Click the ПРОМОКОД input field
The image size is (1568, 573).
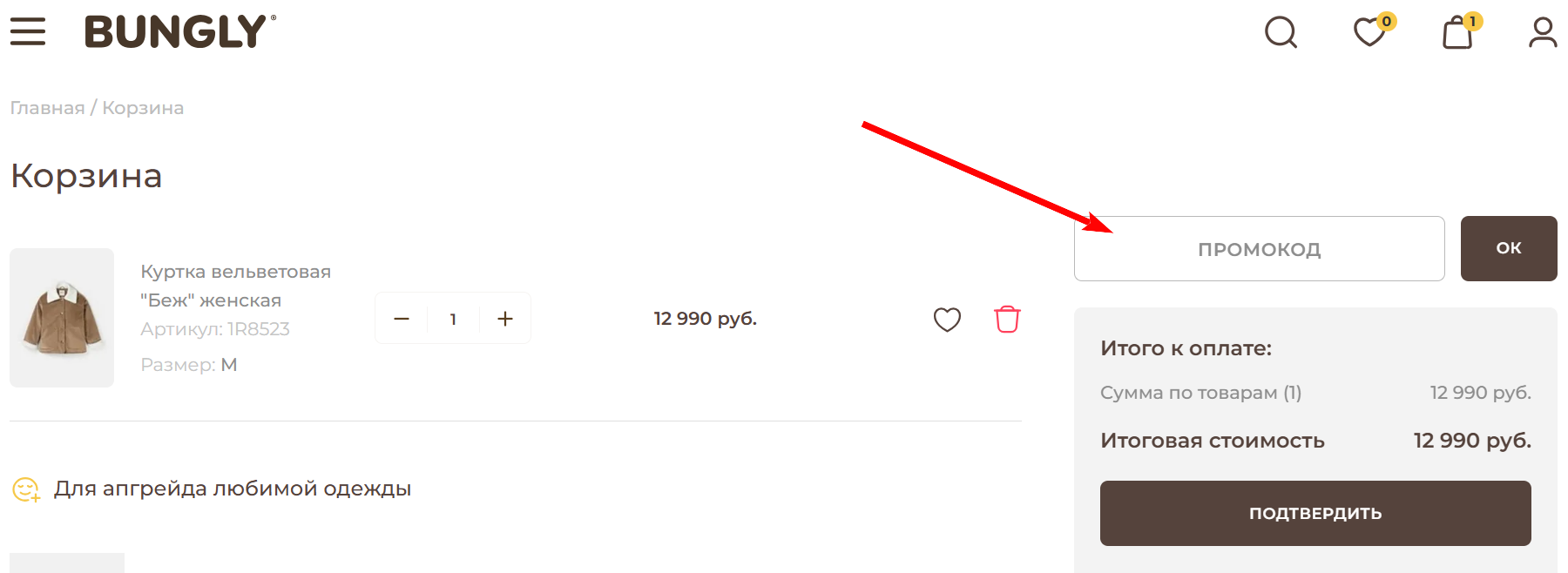1259,249
